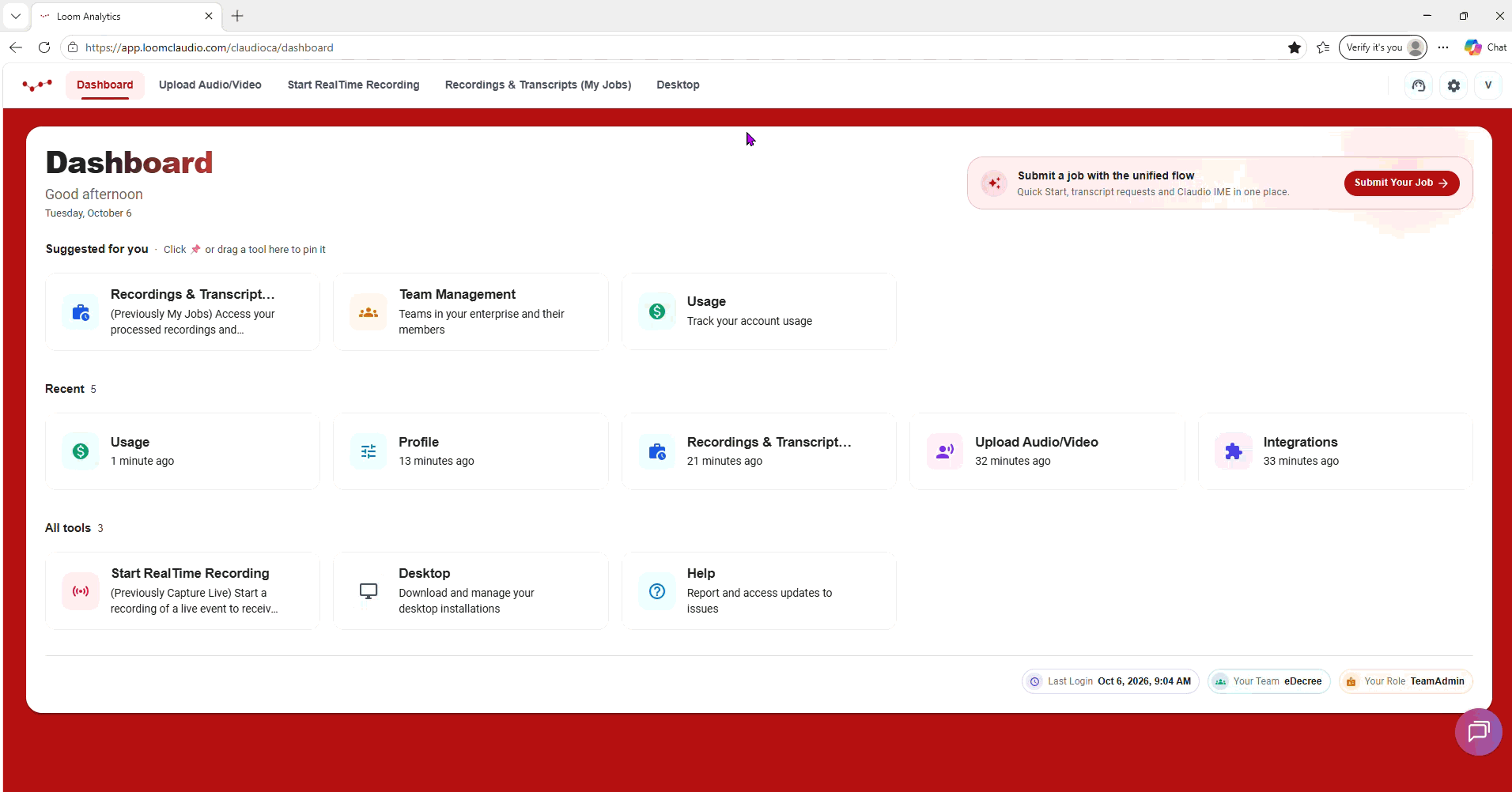Click the browser address bar
Screen dimensions: 1512x792
tap(680, 47)
